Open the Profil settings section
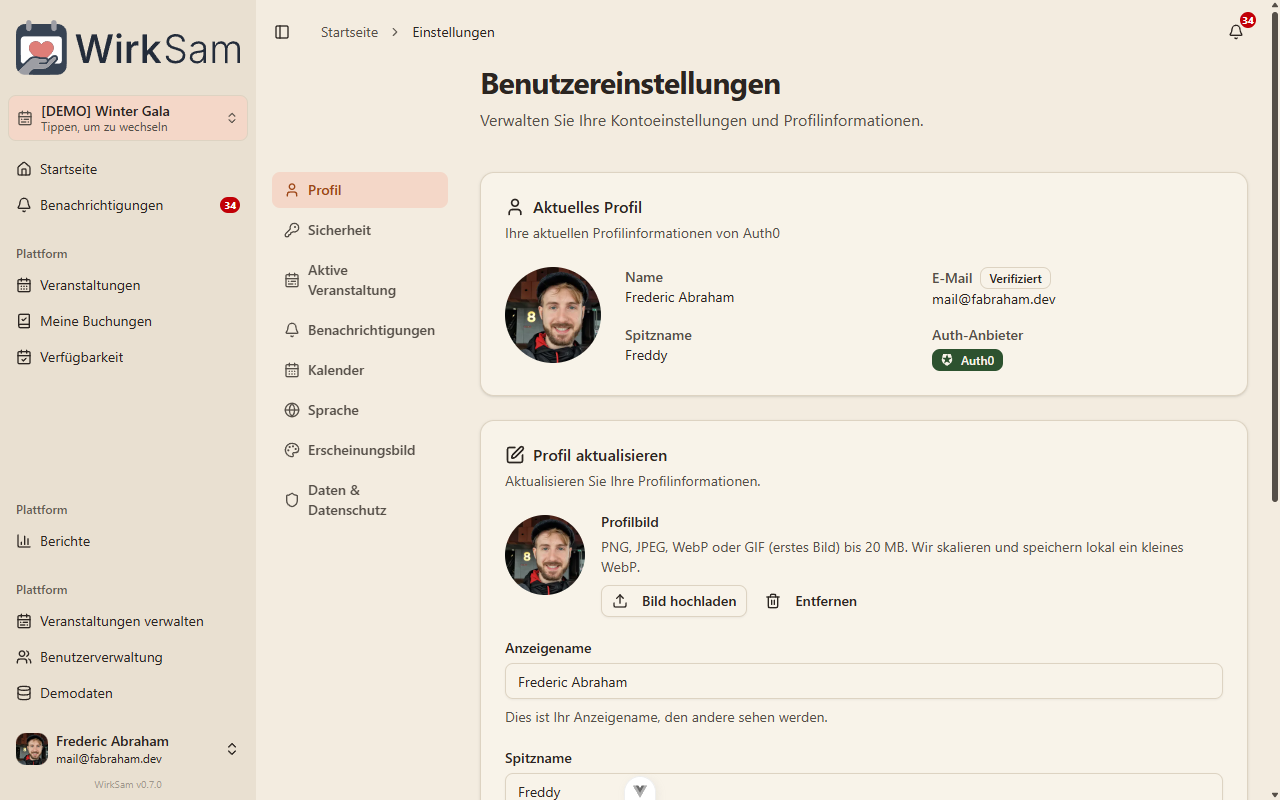Screen dimensions: 1280x800 pyautogui.click(x=360, y=190)
